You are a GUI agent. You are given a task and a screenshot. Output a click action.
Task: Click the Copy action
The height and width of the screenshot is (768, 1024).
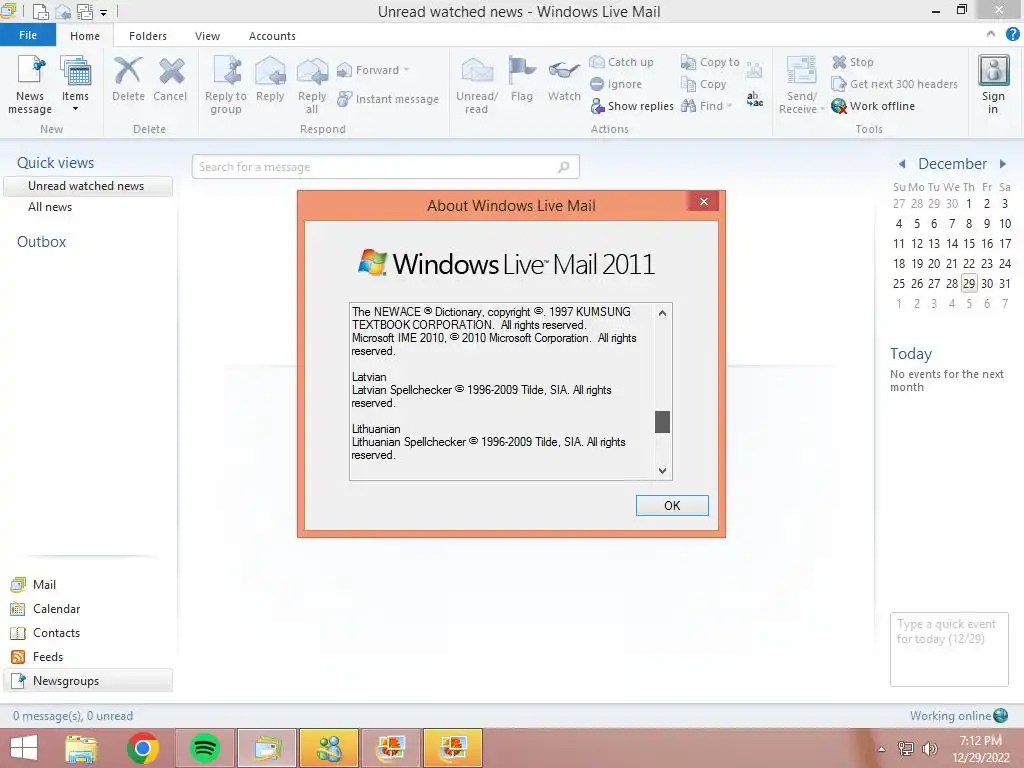(703, 84)
